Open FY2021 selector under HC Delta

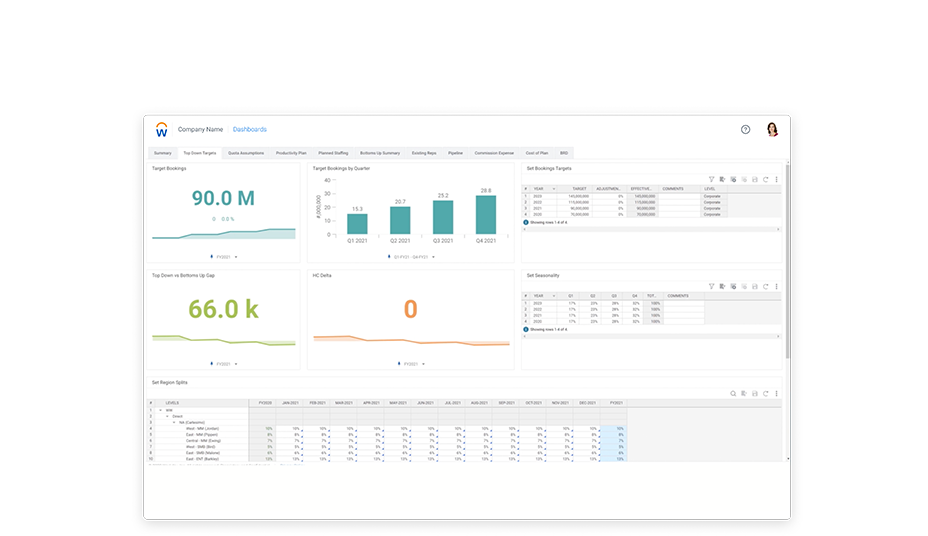tap(411, 364)
